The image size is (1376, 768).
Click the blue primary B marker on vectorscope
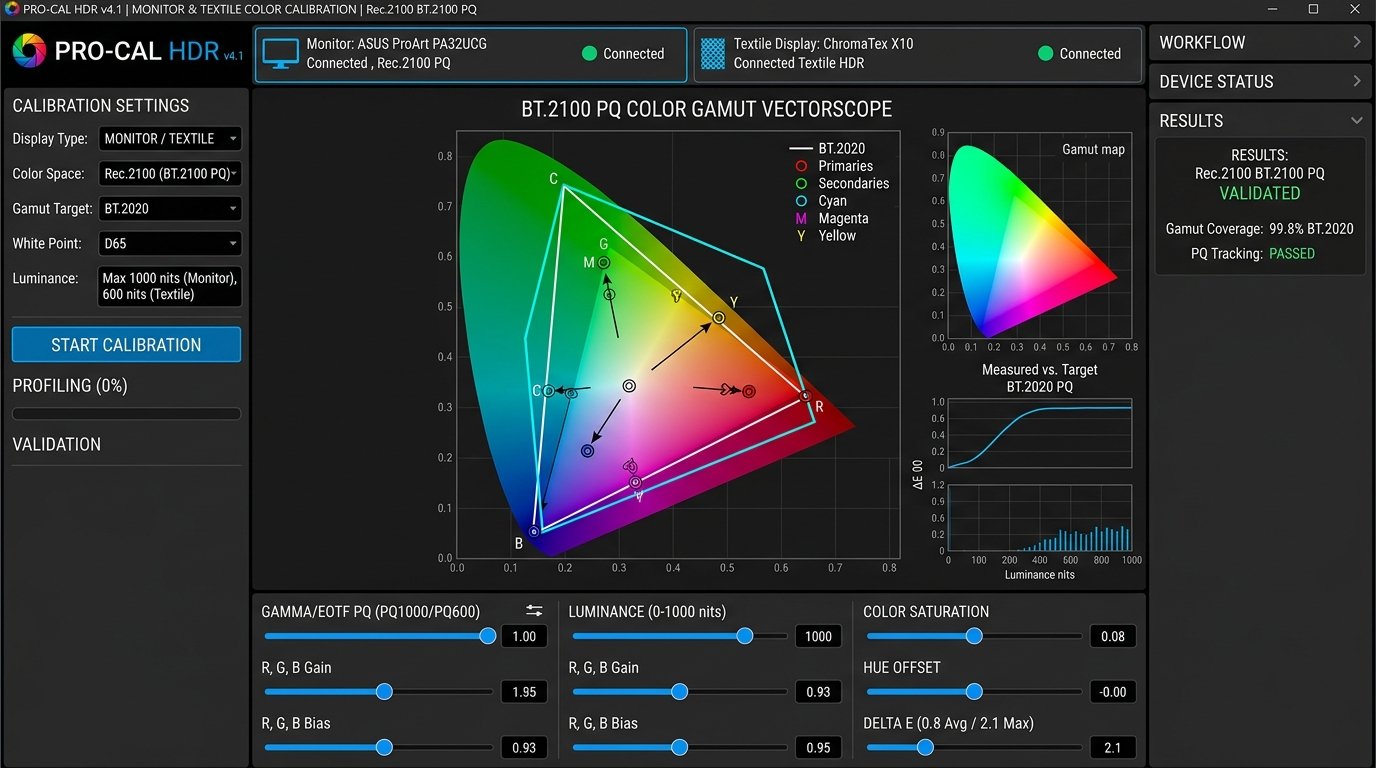pos(534,532)
